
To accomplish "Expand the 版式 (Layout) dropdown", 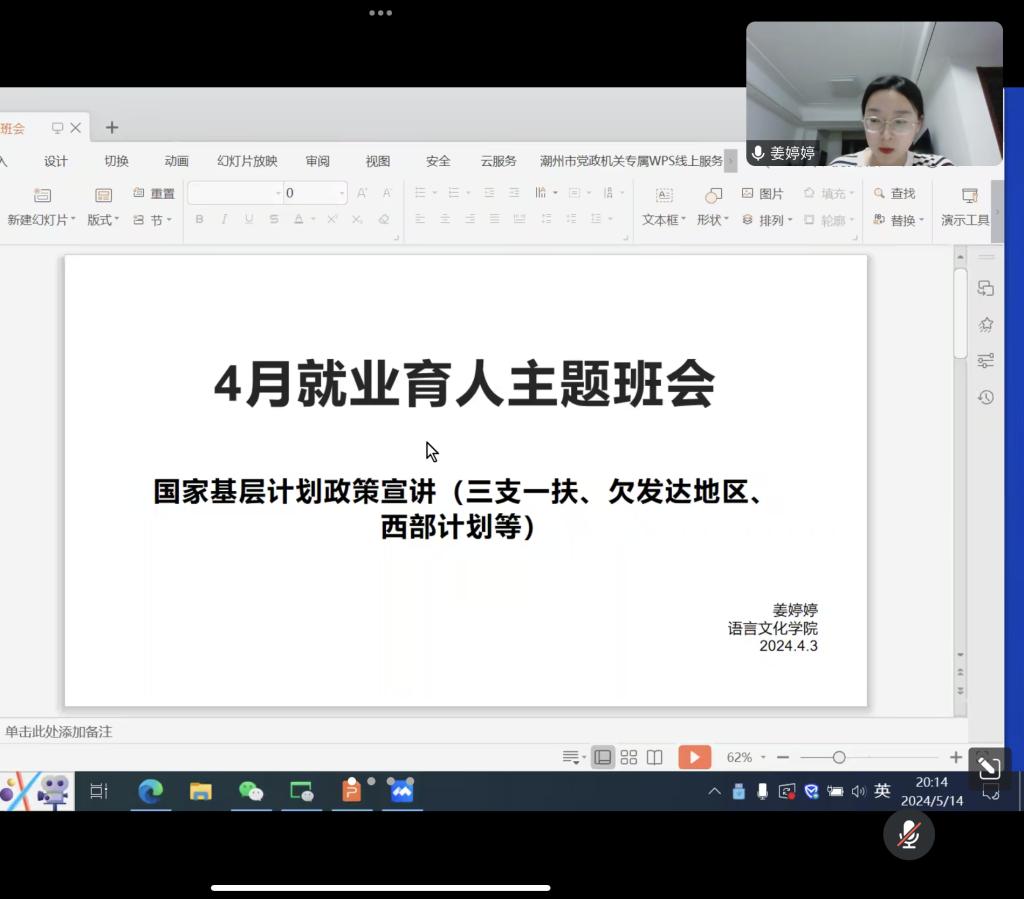I will pos(103,220).
